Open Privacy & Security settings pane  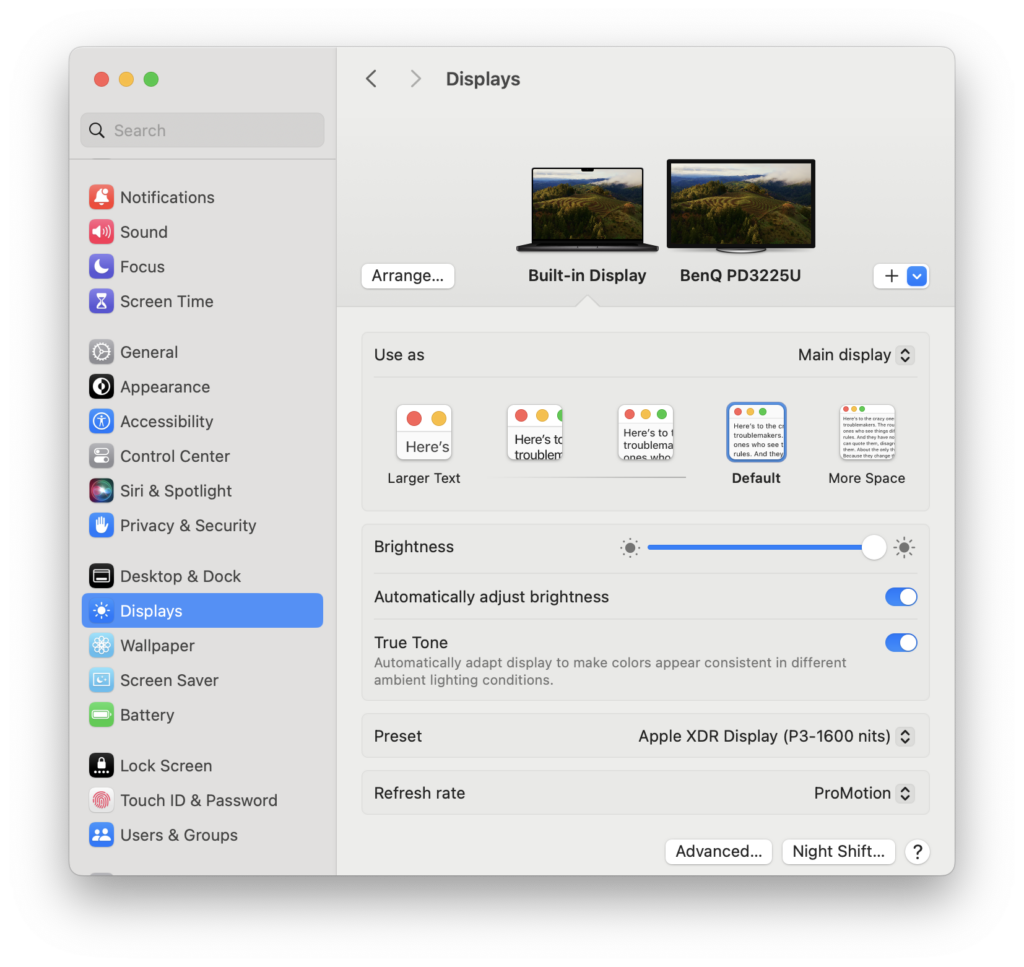click(x=202, y=525)
